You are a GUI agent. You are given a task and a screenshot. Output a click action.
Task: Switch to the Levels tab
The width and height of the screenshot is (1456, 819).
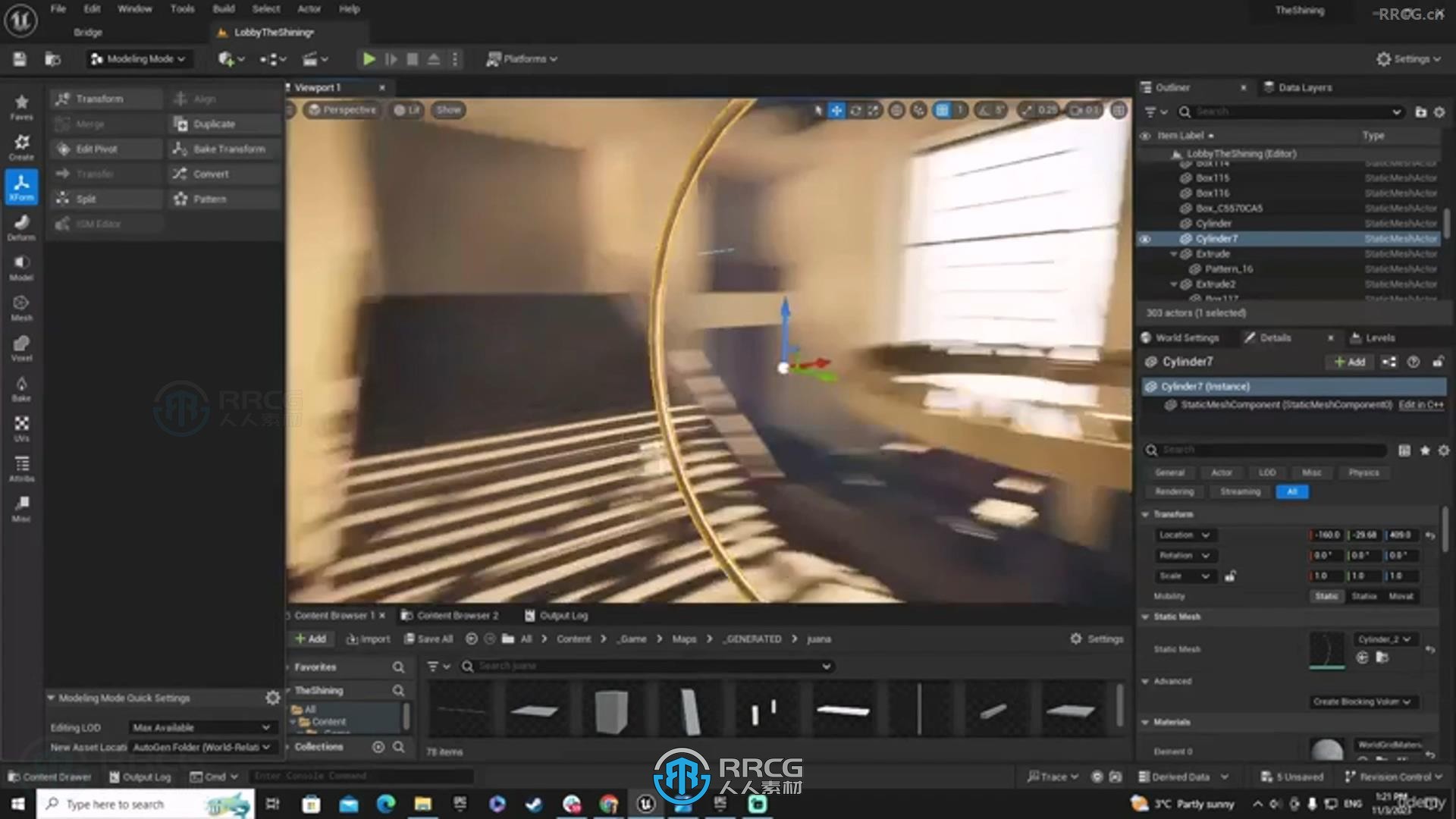[1373, 338]
